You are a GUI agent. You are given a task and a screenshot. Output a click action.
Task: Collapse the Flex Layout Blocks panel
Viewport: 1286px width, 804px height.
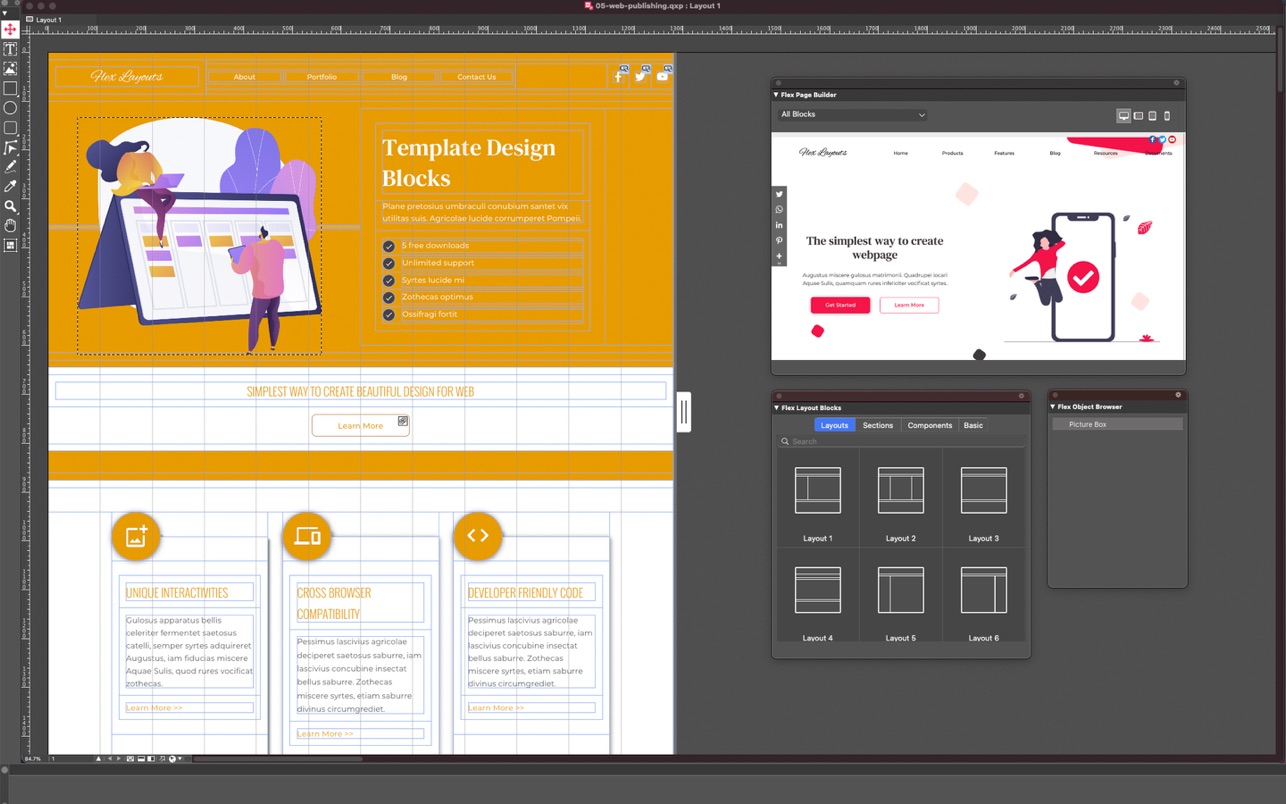[x=776, y=408]
